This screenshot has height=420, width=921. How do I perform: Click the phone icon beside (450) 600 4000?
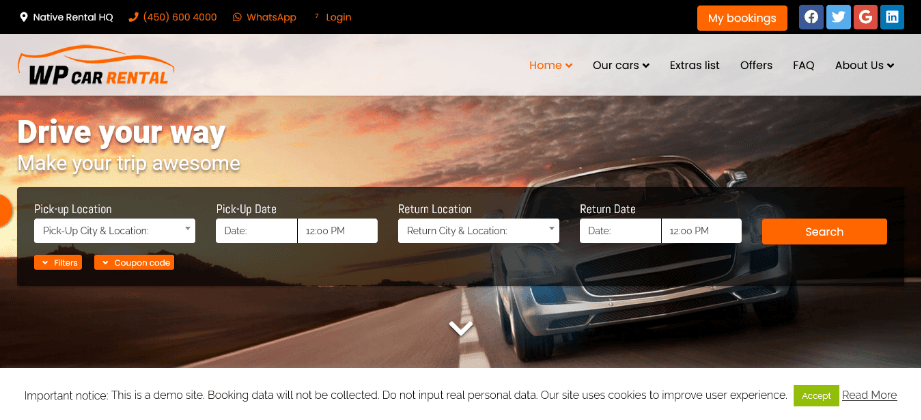(133, 17)
